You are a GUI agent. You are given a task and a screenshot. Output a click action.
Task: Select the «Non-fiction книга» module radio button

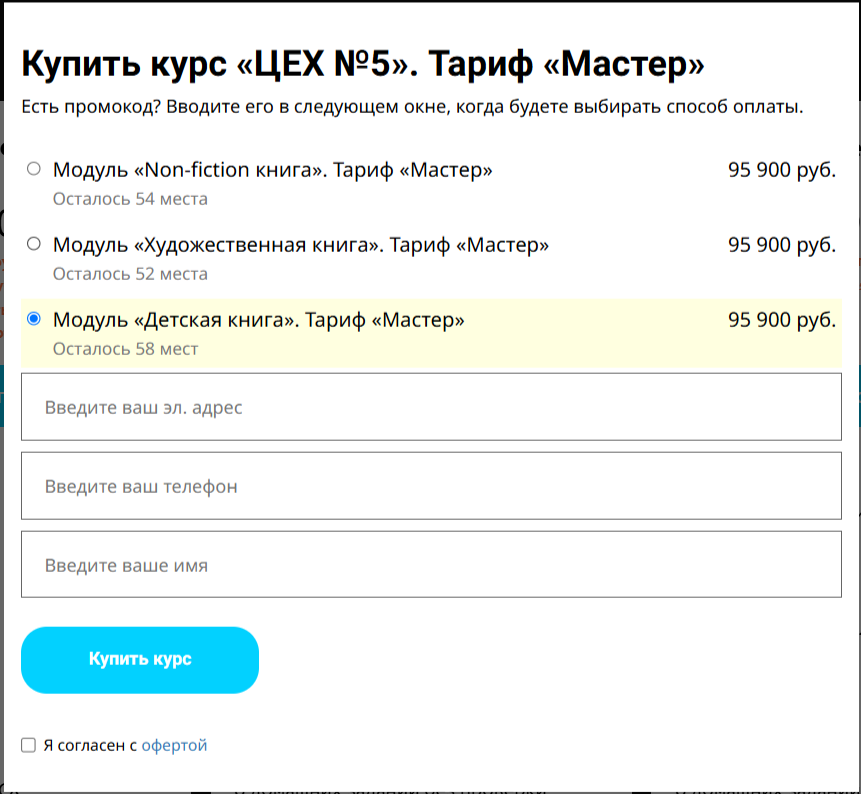coord(33,169)
